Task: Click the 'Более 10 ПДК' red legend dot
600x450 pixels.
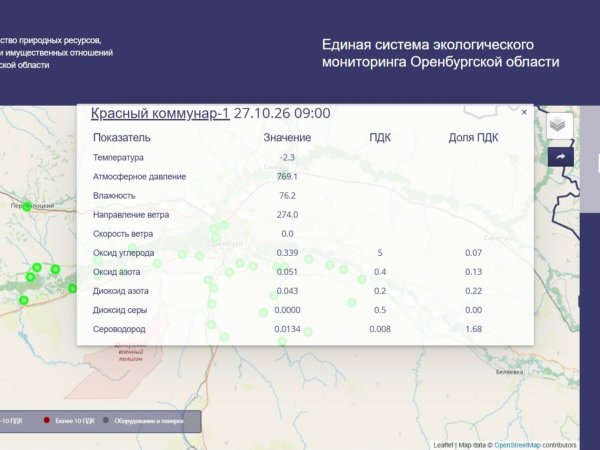Action: coord(47,420)
